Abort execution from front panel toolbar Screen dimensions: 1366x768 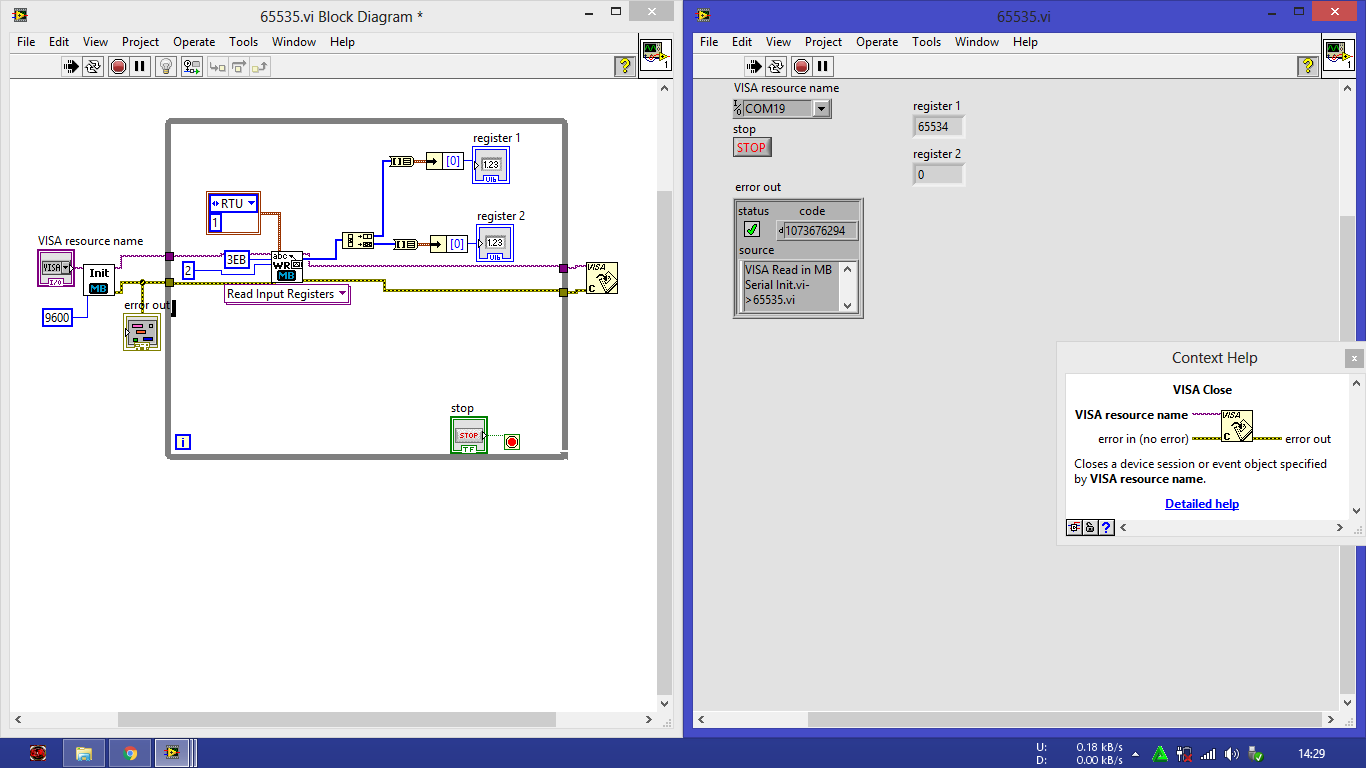tap(801, 67)
